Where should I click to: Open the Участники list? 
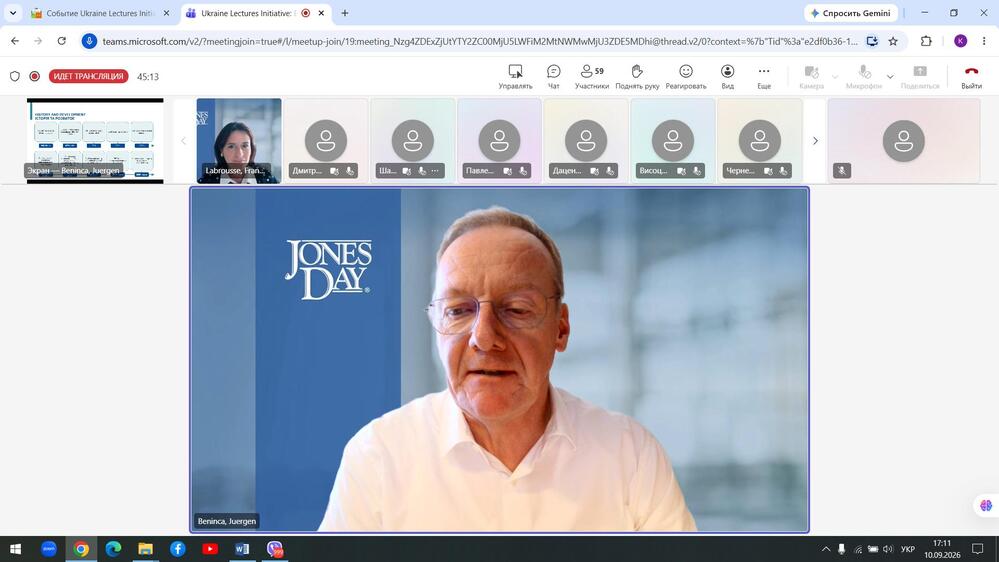591,76
